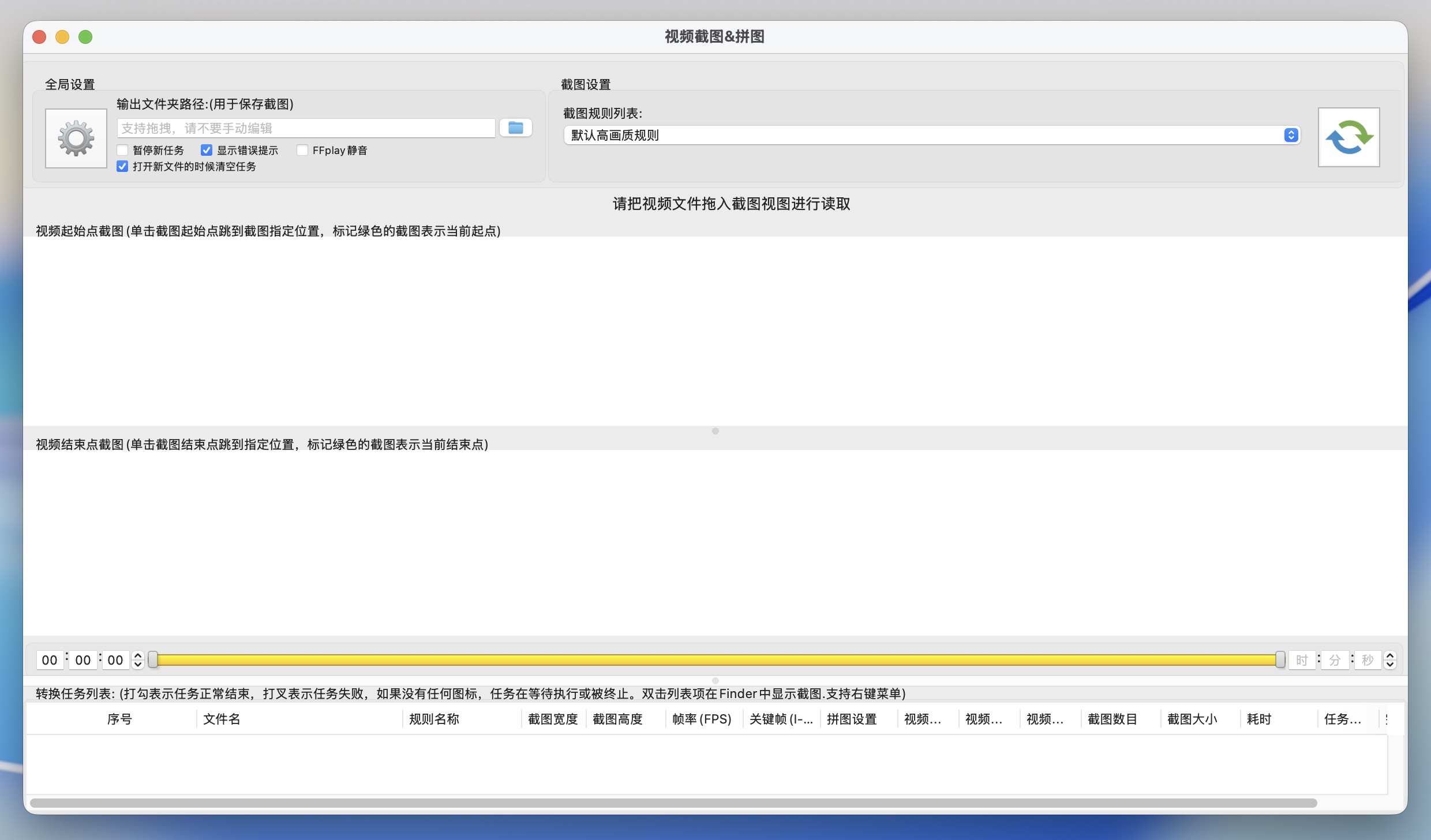
Task: Click the left handle of yellow slider
Action: tap(153, 659)
